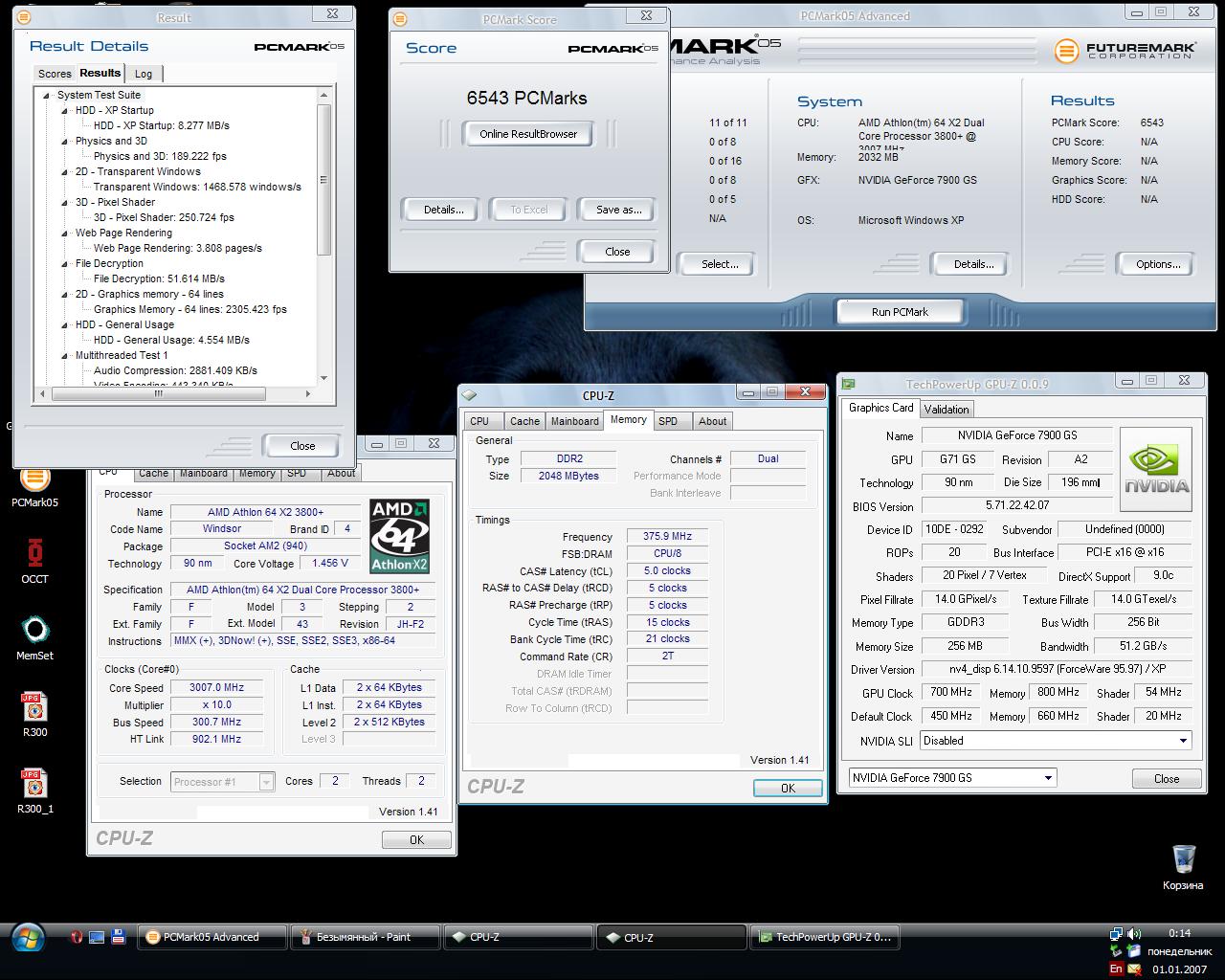Click the result tree horizontal scrollbar
The image size is (1225, 980).
158,393
